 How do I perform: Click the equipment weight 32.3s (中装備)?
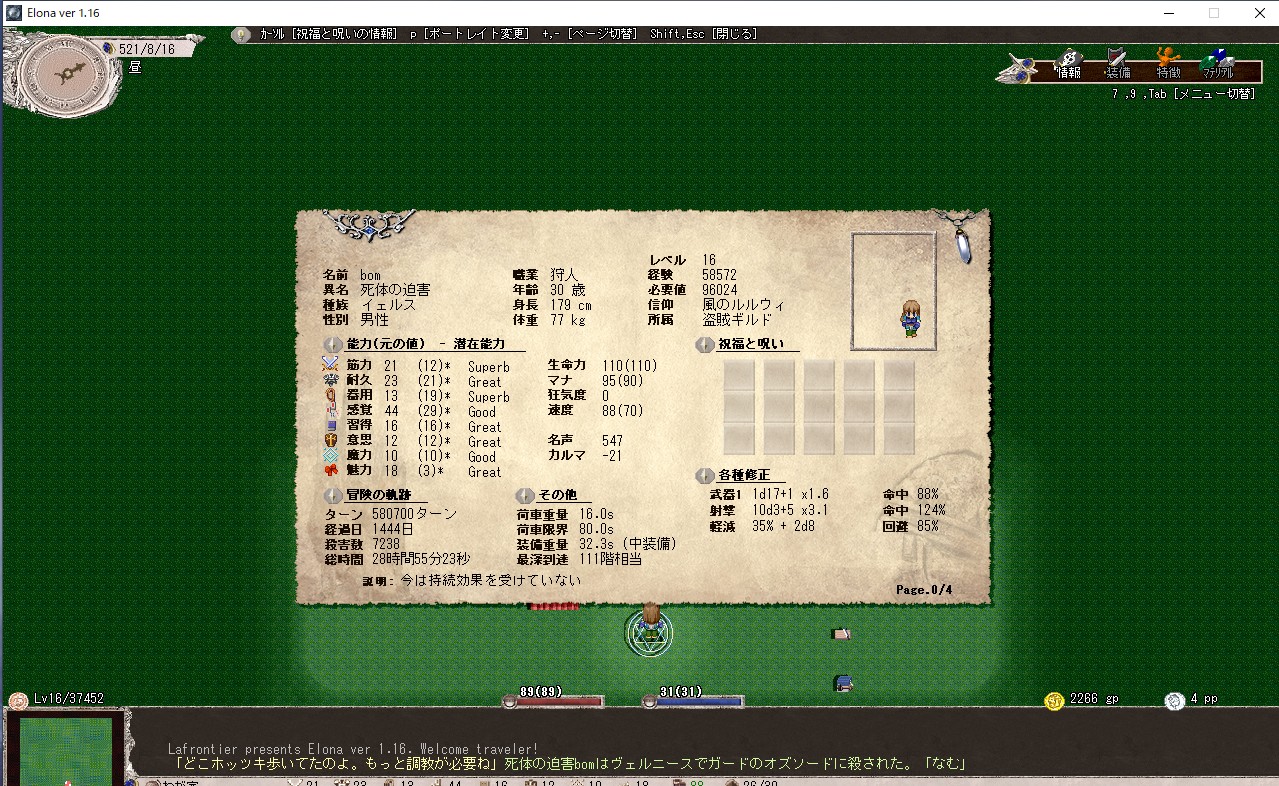628,544
